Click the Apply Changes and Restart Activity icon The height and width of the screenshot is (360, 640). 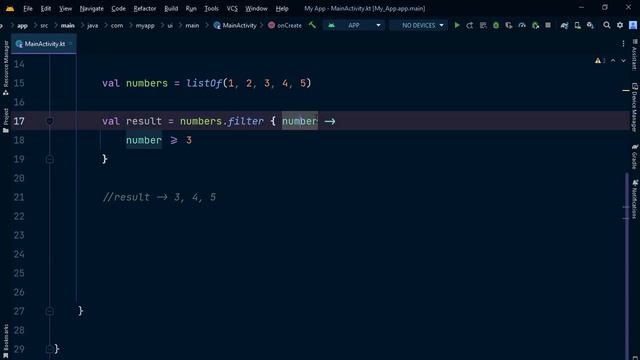(470, 25)
